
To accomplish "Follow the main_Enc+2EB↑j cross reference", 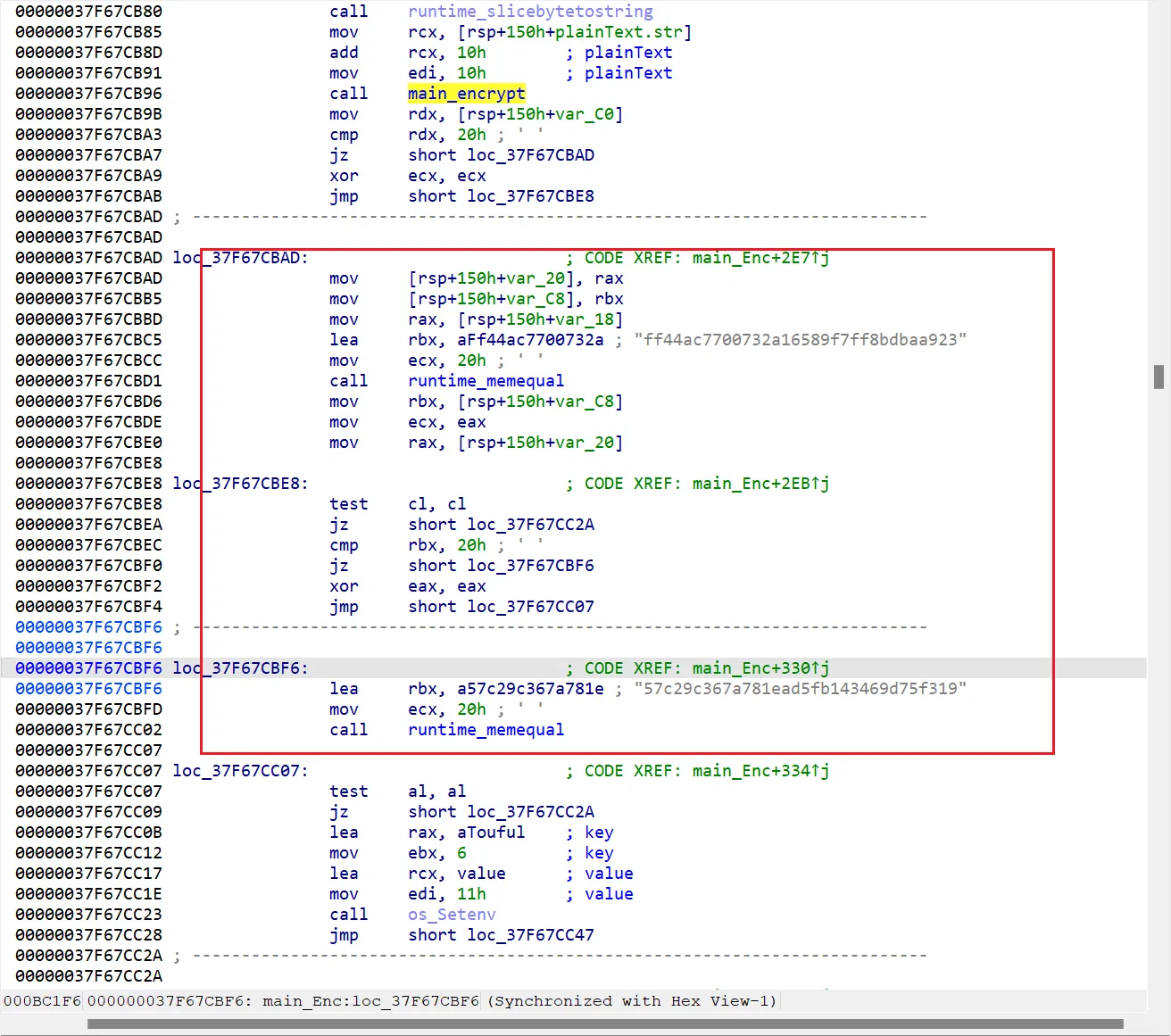I will (760, 484).
